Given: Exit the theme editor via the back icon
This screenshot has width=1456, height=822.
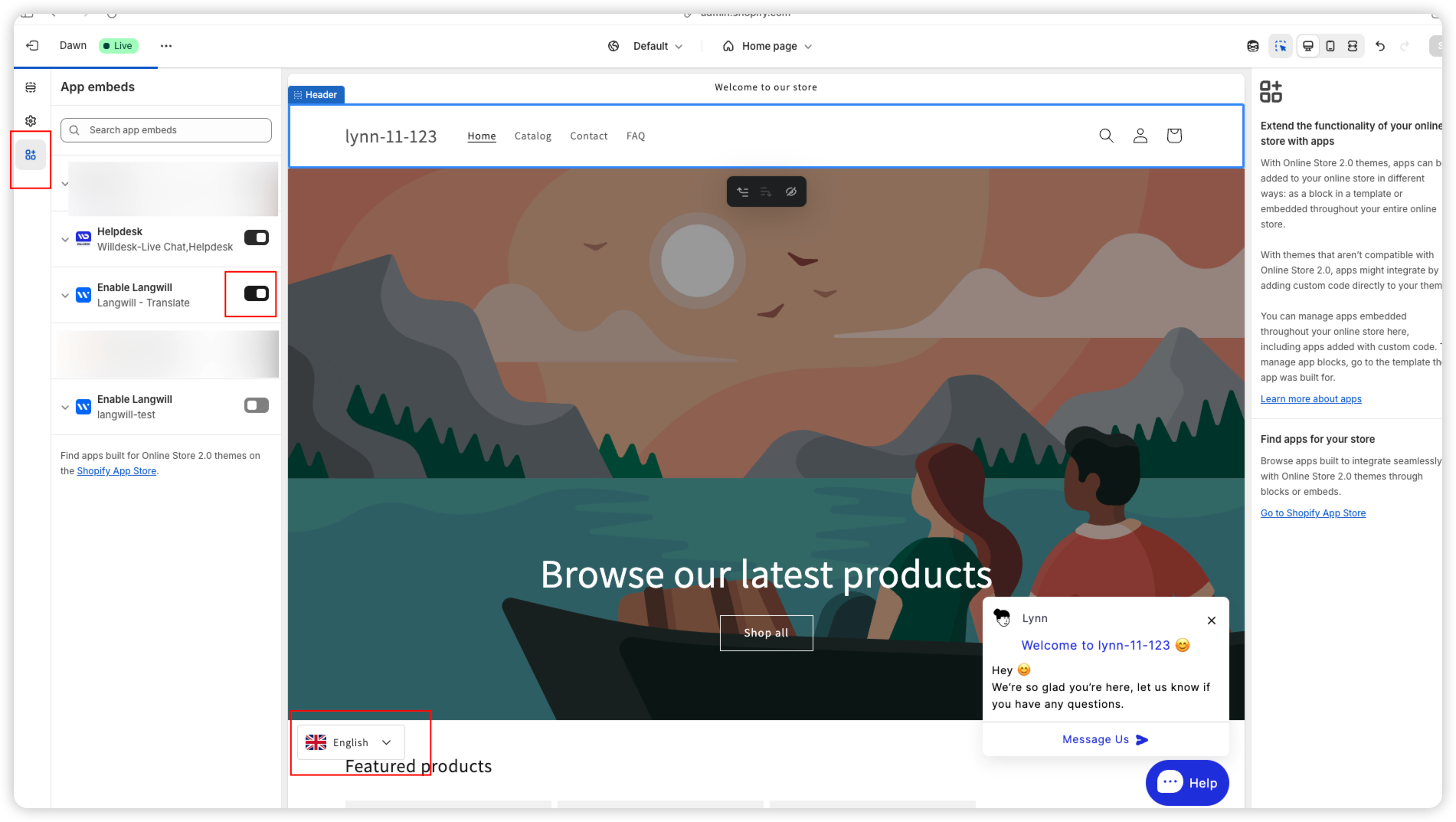Looking at the screenshot, I should pos(32,46).
